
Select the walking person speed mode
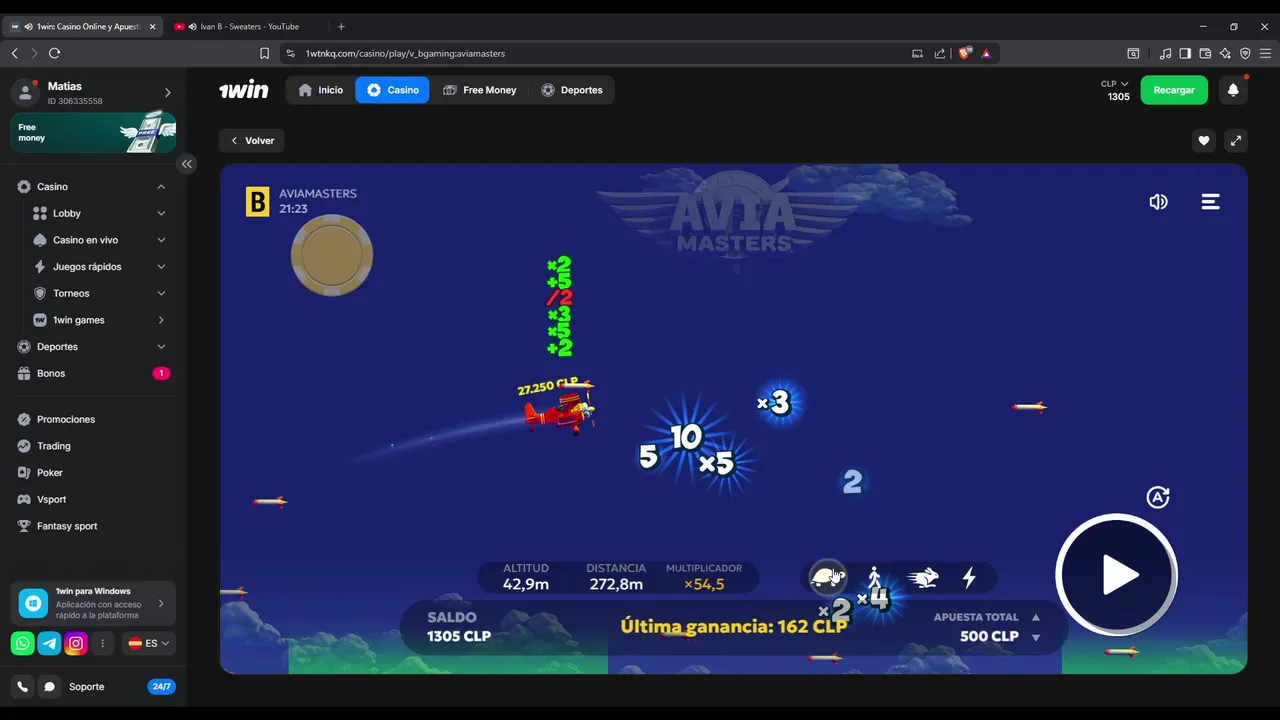tap(875, 577)
